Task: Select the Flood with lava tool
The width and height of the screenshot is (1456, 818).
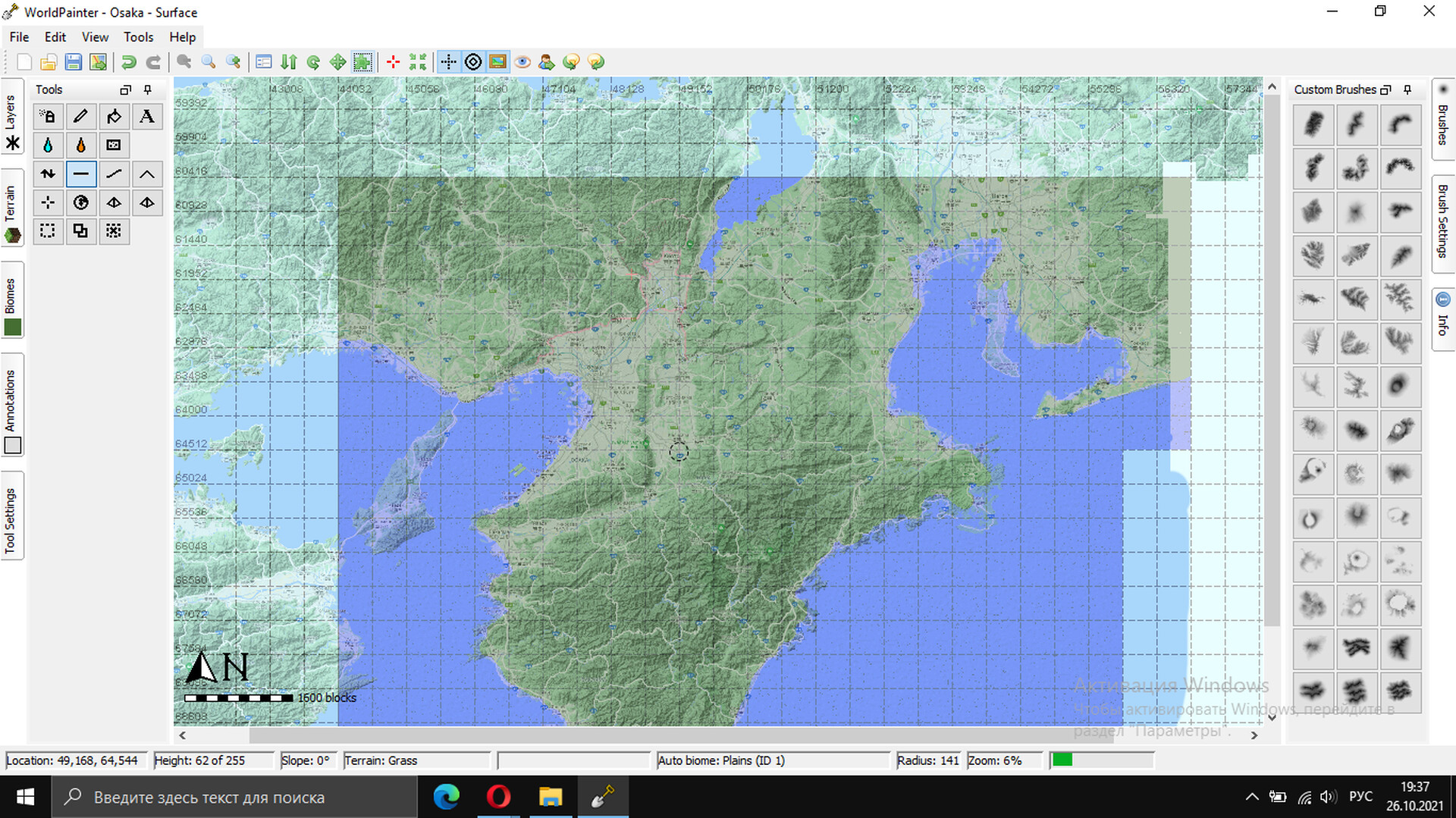Action: coord(81,145)
